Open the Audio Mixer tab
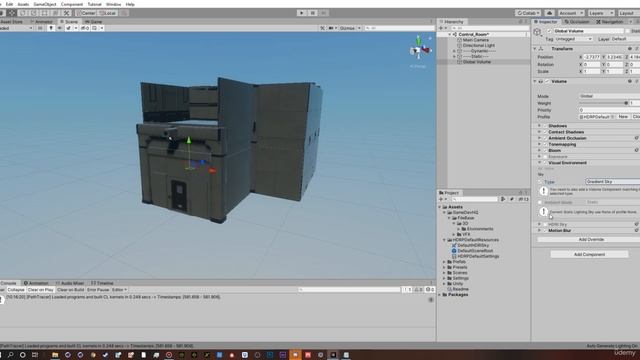 point(69,283)
